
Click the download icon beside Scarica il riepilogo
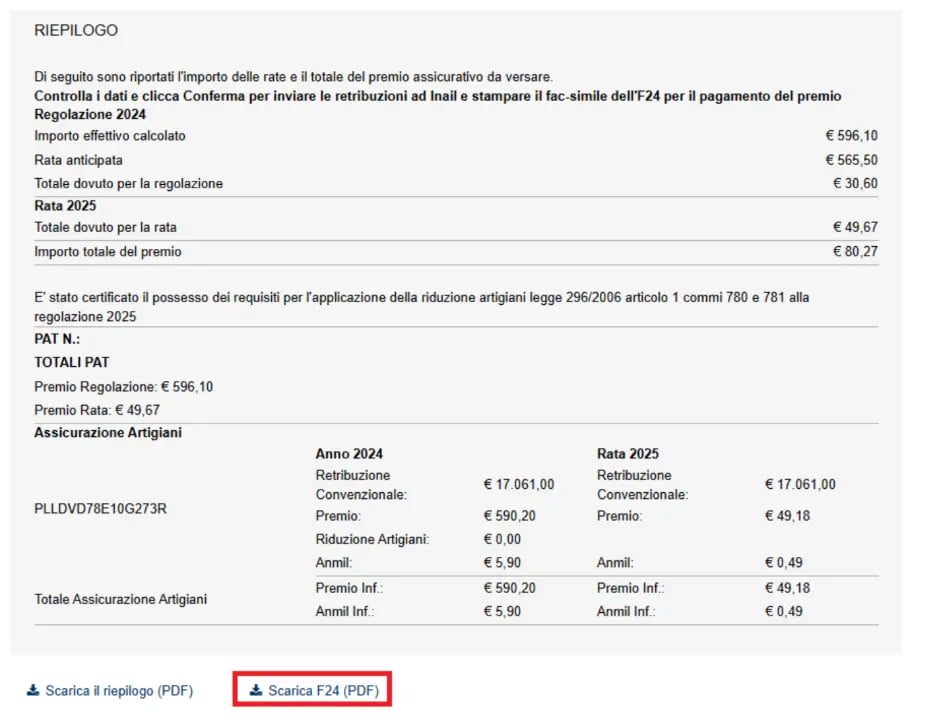[x=33, y=690]
